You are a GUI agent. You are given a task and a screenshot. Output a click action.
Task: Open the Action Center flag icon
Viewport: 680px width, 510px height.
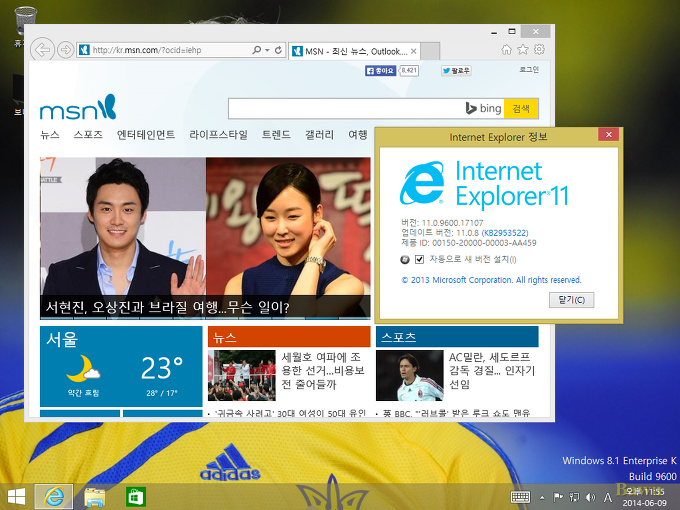[x=558, y=497]
